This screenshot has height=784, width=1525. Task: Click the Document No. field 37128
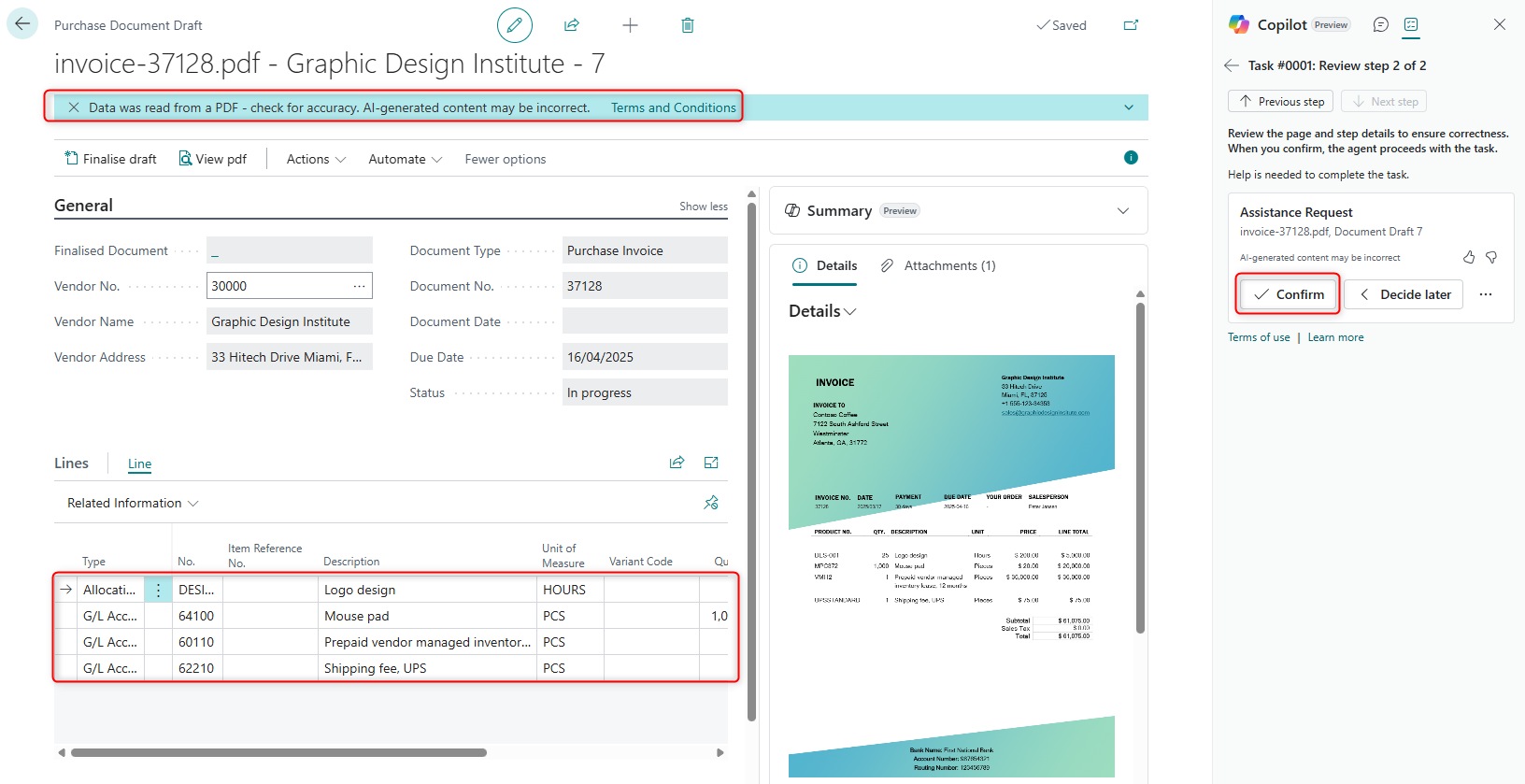(x=645, y=286)
